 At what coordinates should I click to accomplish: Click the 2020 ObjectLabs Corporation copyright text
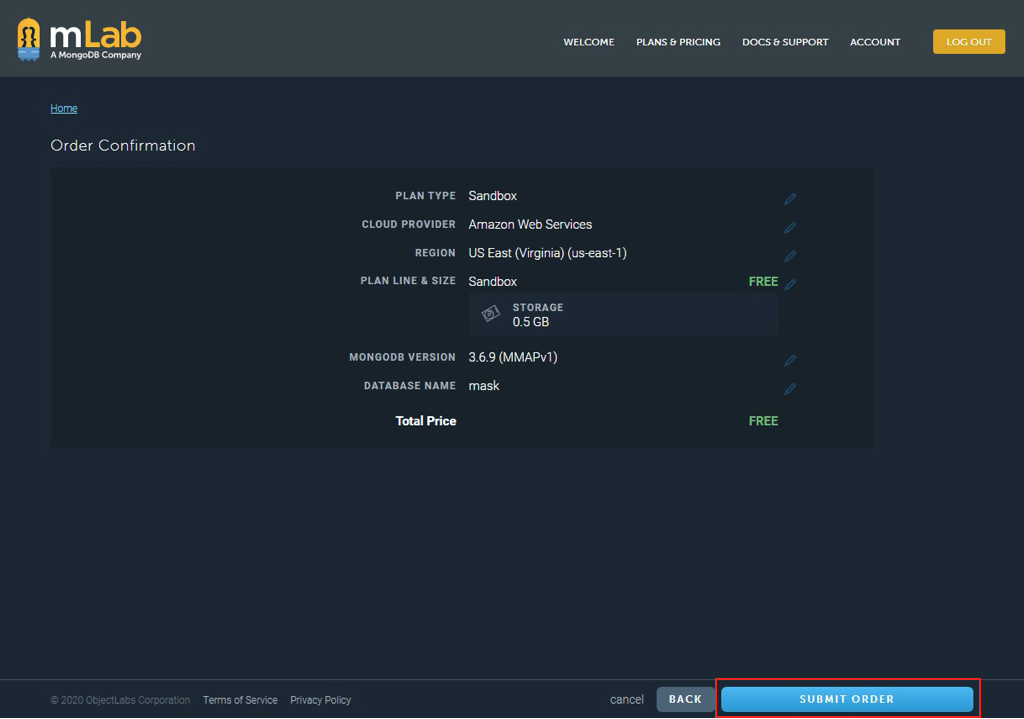pos(120,700)
